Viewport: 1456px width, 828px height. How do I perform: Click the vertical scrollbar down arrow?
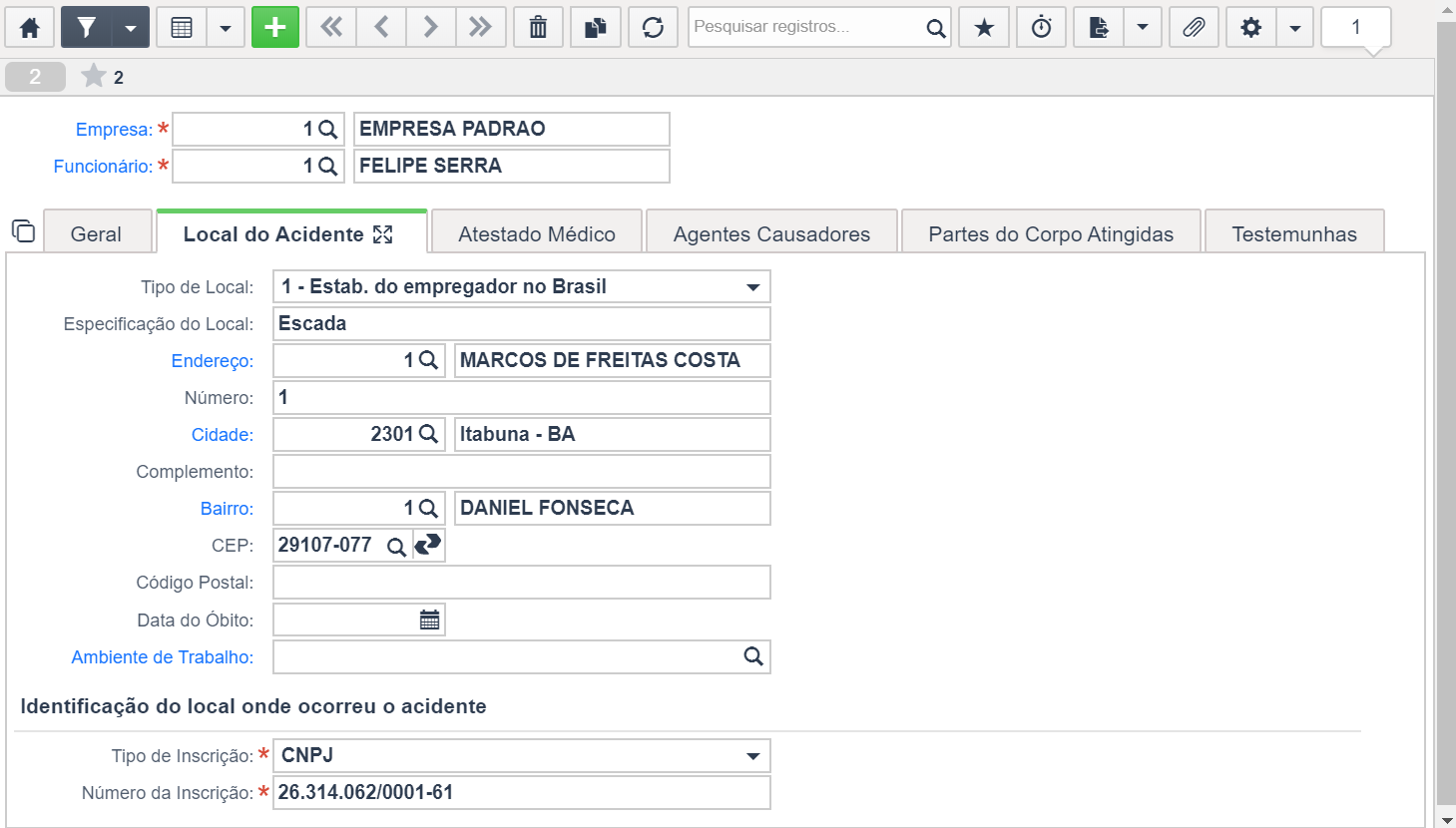click(x=1446, y=820)
